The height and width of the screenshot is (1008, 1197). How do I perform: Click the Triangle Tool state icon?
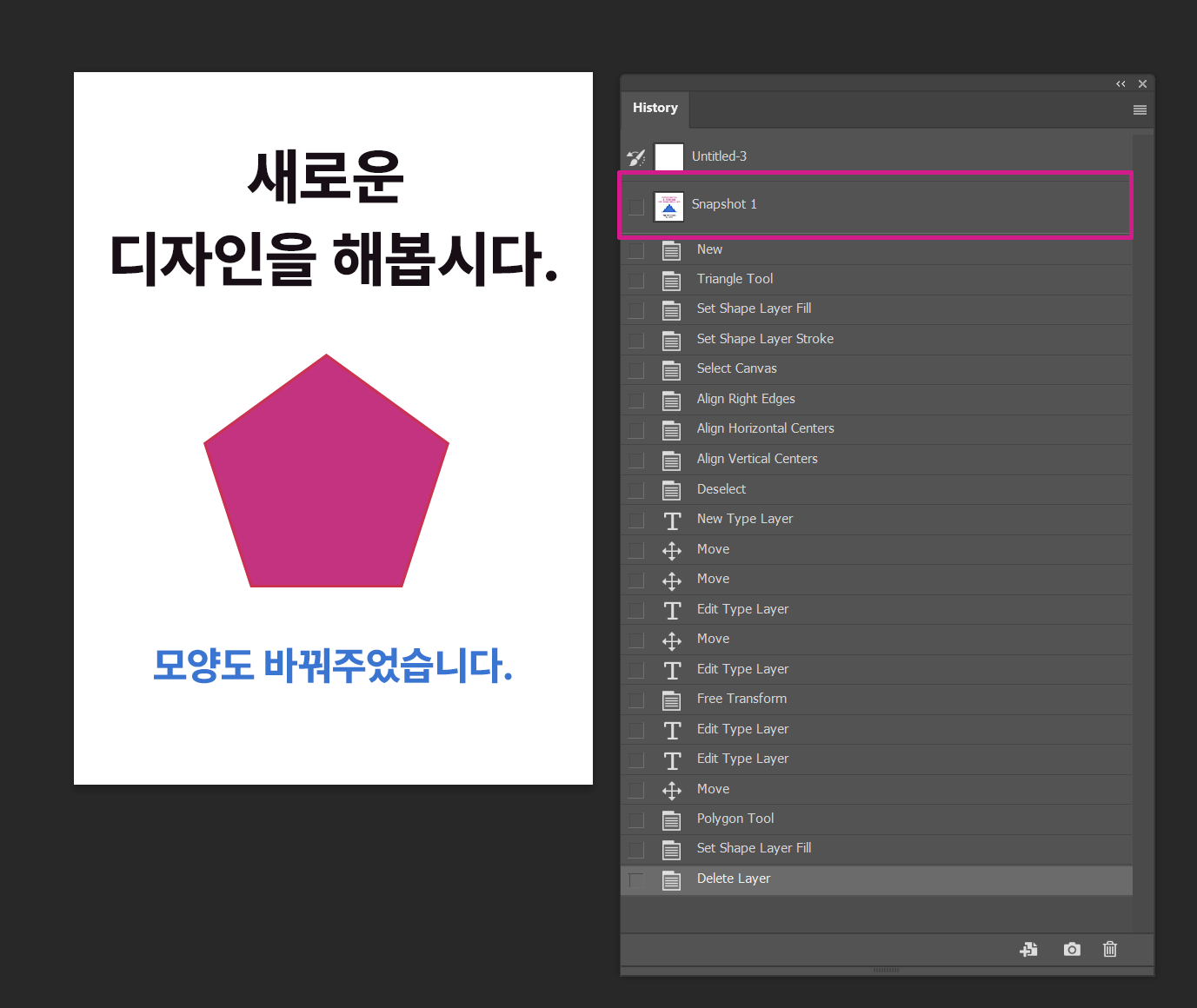671,280
